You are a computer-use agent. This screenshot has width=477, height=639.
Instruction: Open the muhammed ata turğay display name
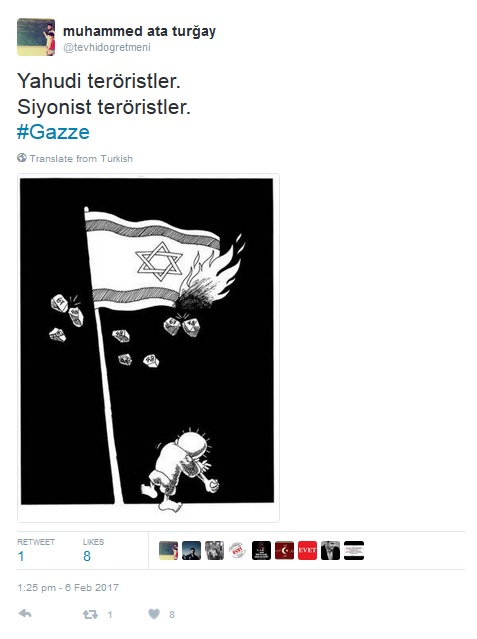139,31
